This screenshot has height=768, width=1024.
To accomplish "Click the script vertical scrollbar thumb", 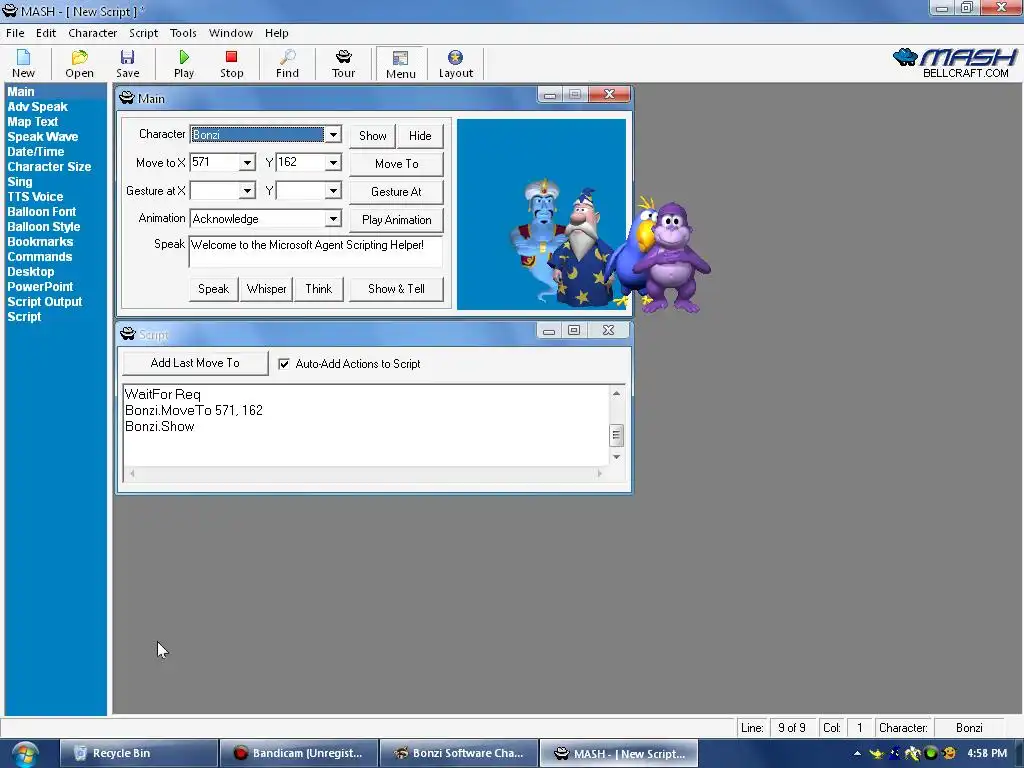I will click(x=616, y=435).
